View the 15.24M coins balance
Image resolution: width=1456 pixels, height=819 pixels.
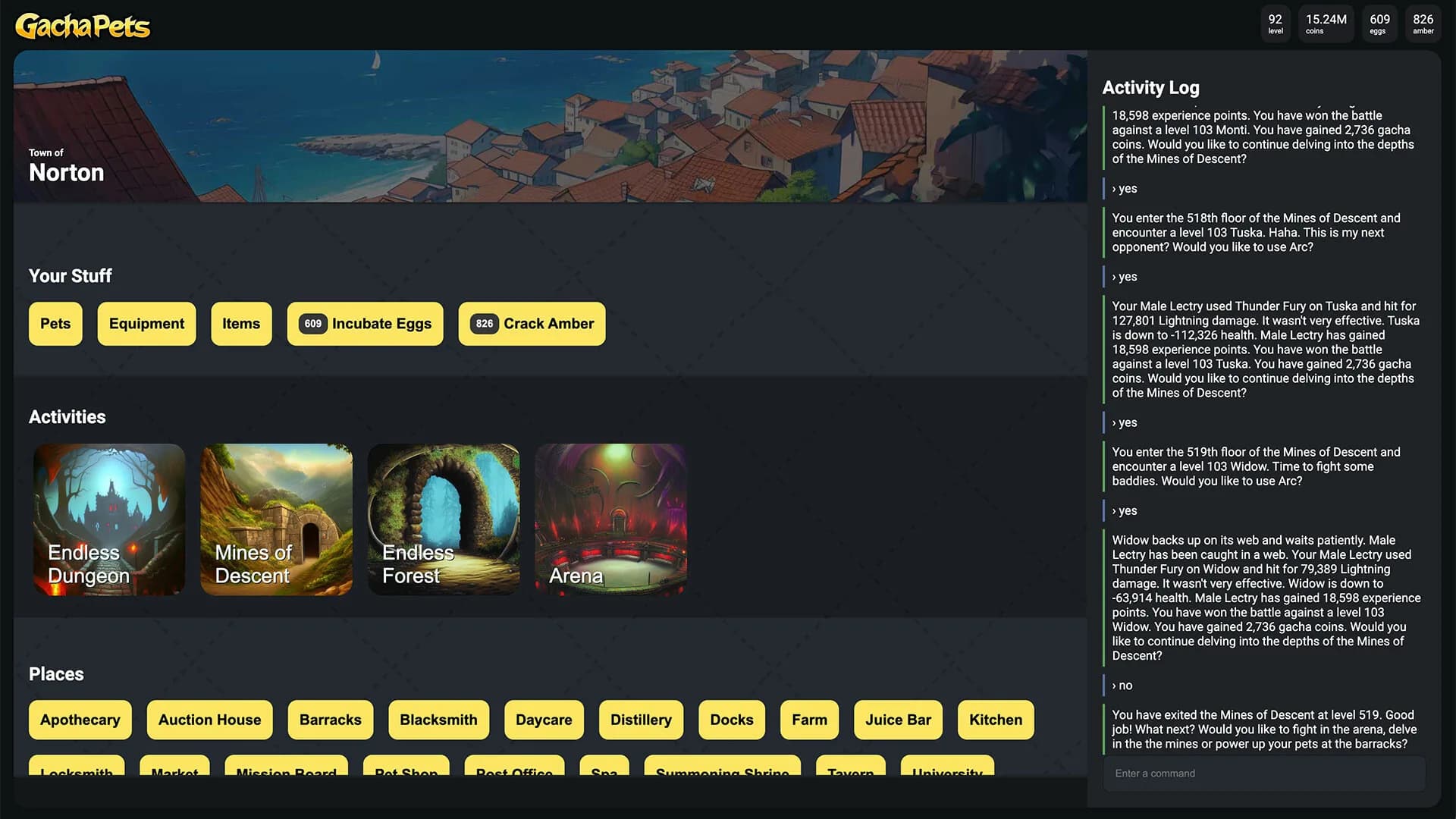(x=1326, y=24)
